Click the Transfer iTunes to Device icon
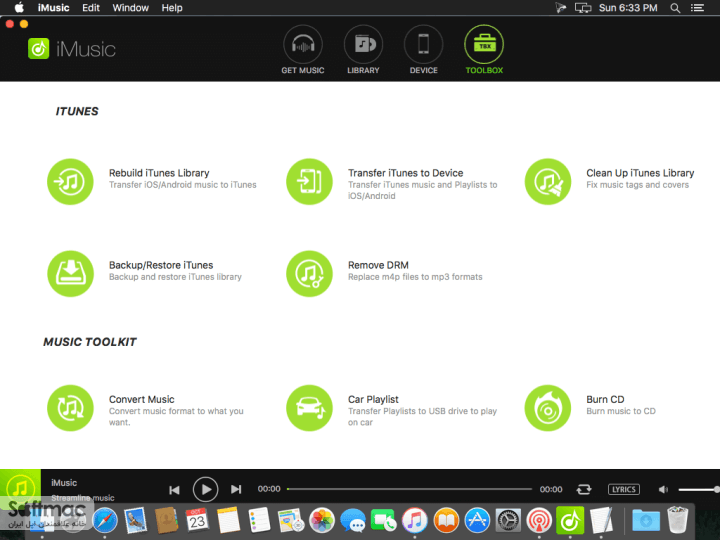 pyautogui.click(x=309, y=182)
